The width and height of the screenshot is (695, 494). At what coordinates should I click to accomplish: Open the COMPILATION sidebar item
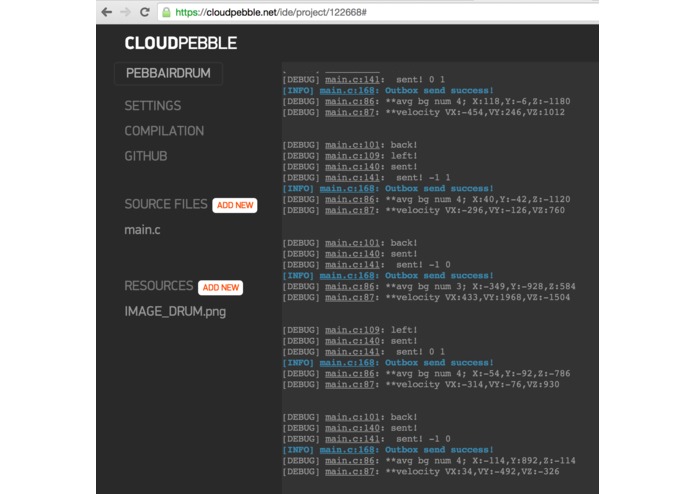[164, 131]
